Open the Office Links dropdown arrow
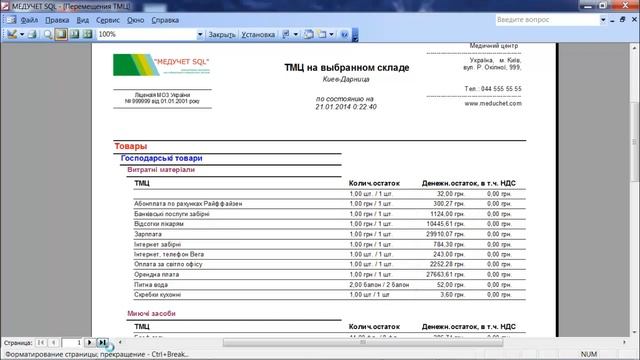 pos(296,34)
